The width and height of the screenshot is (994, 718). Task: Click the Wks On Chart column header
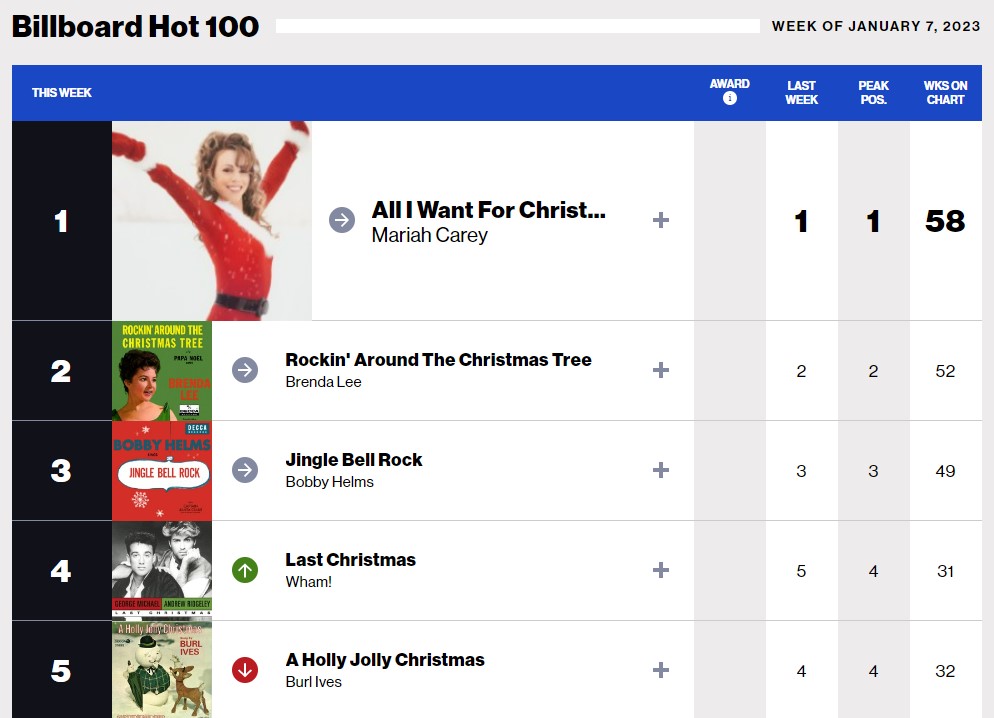(x=945, y=93)
